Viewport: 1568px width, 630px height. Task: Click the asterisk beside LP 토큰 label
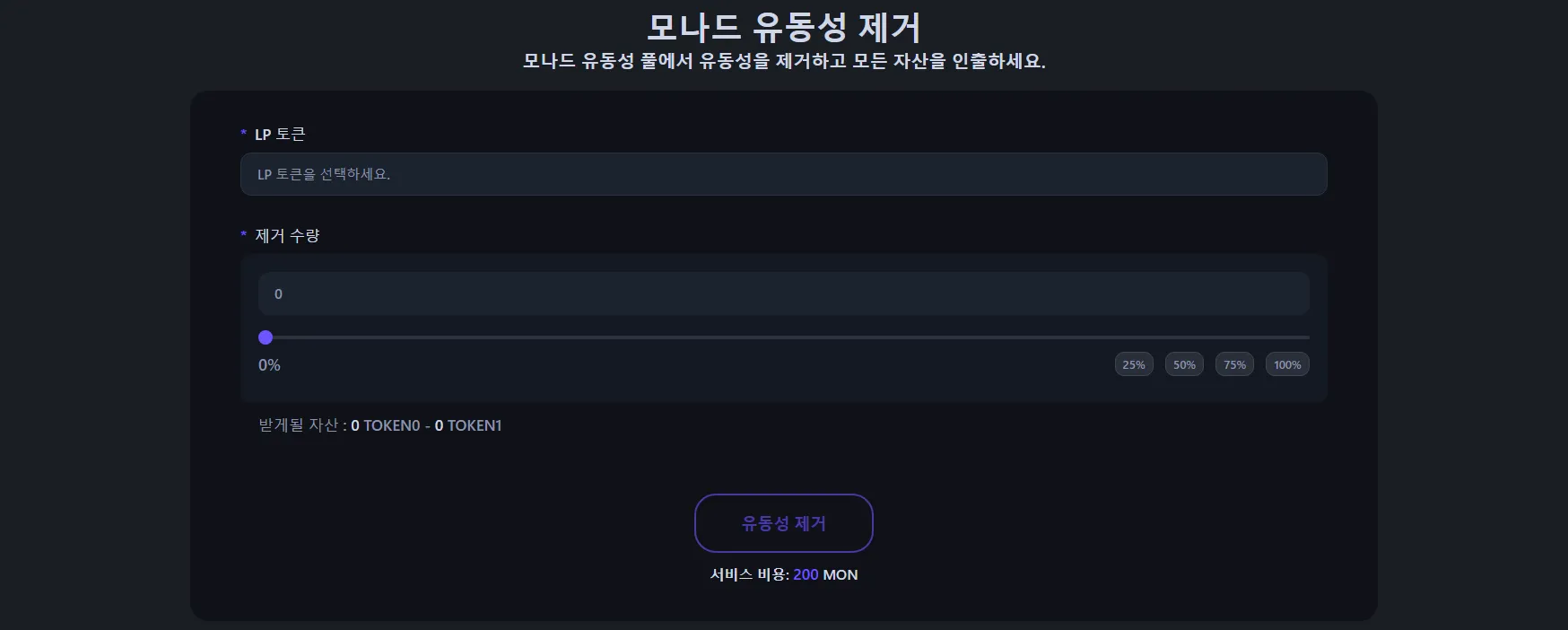pyautogui.click(x=243, y=134)
